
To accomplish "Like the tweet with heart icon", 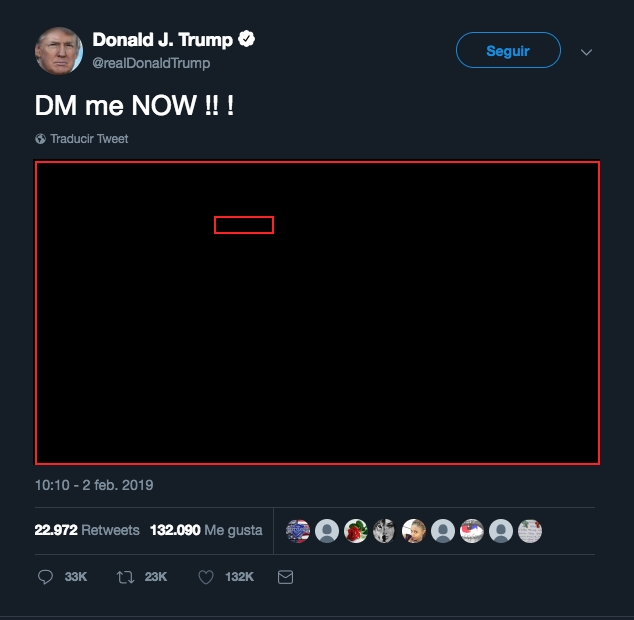I will tap(206, 577).
